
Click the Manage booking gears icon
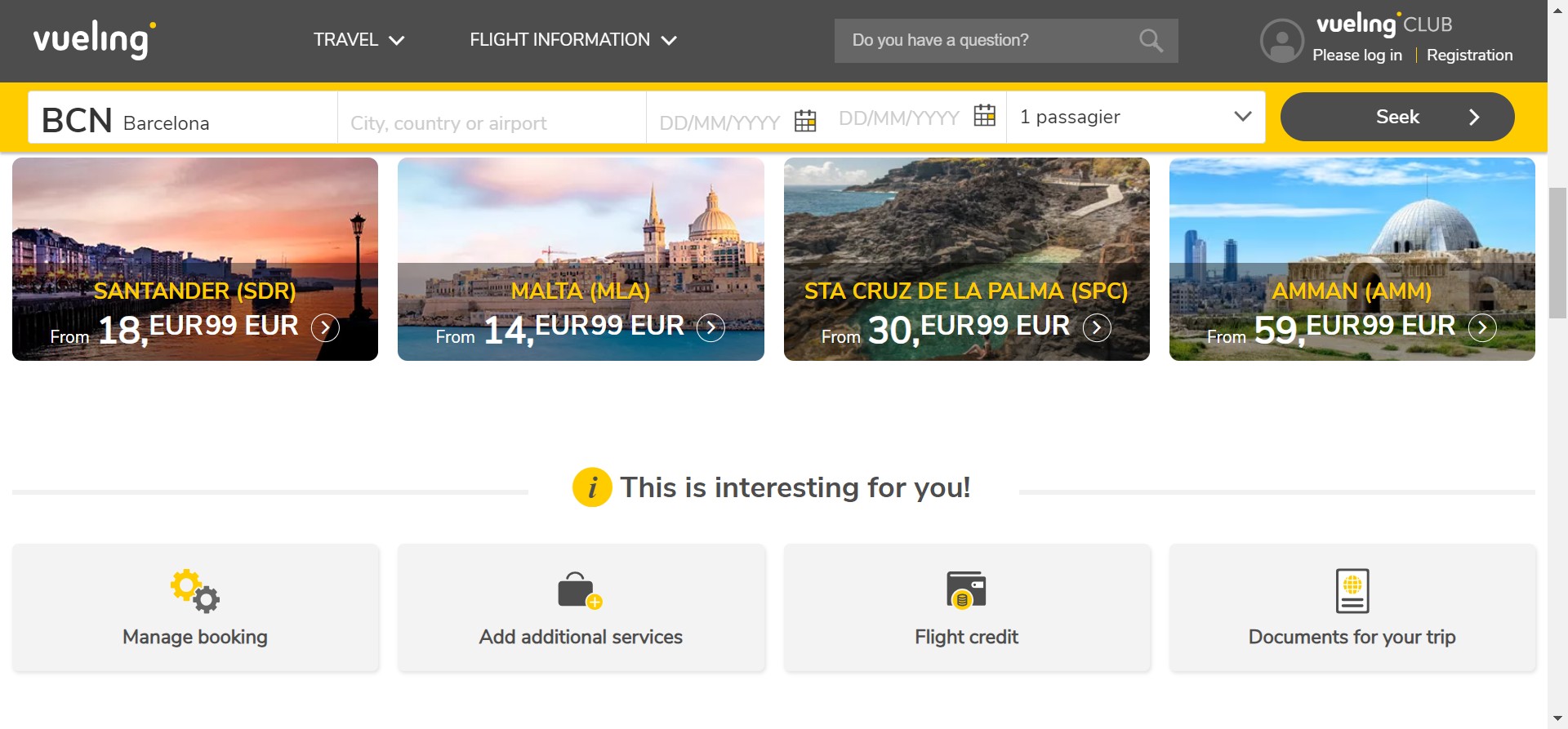(x=195, y=590)
